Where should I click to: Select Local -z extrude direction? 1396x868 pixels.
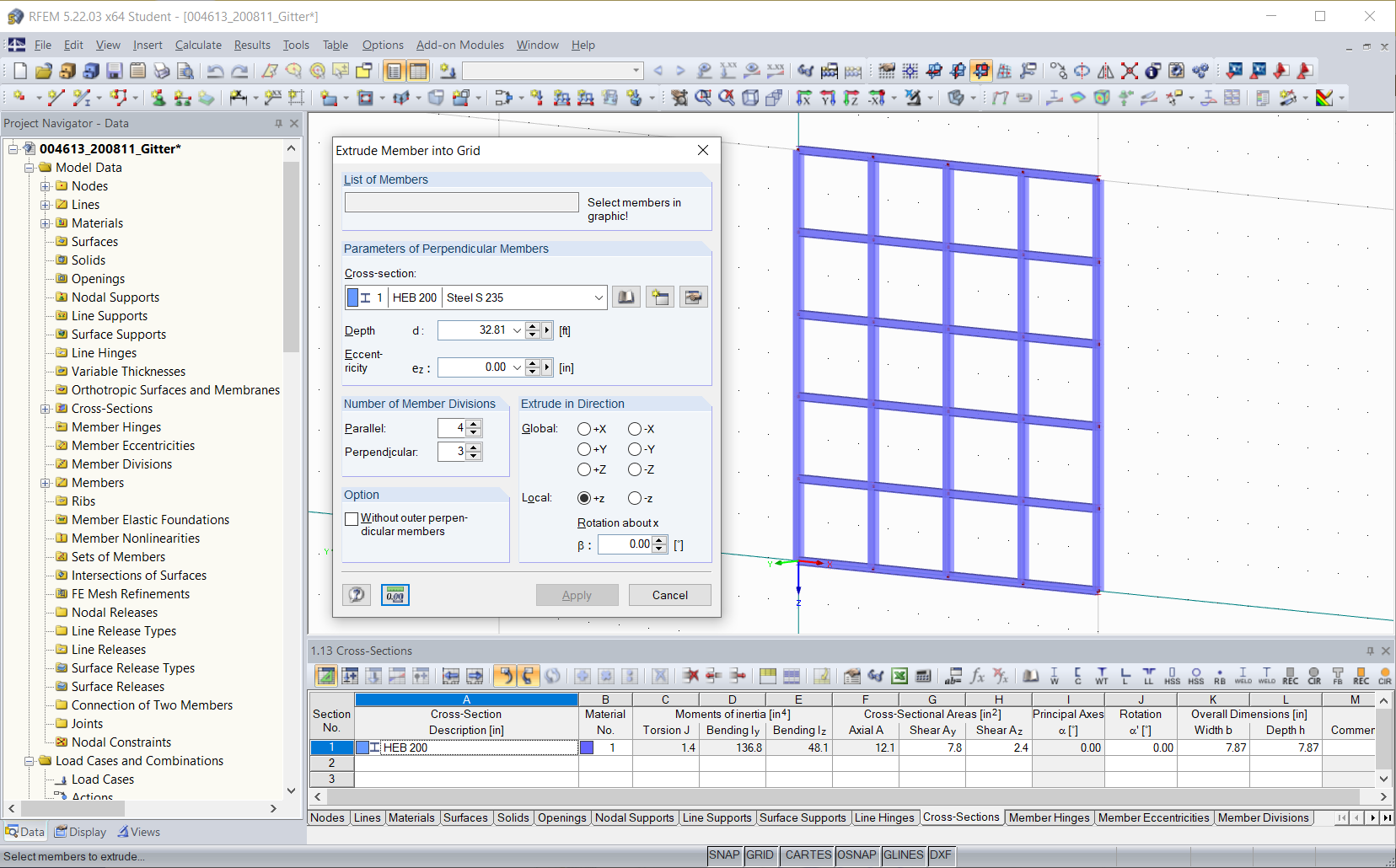(x=635, y=498)
